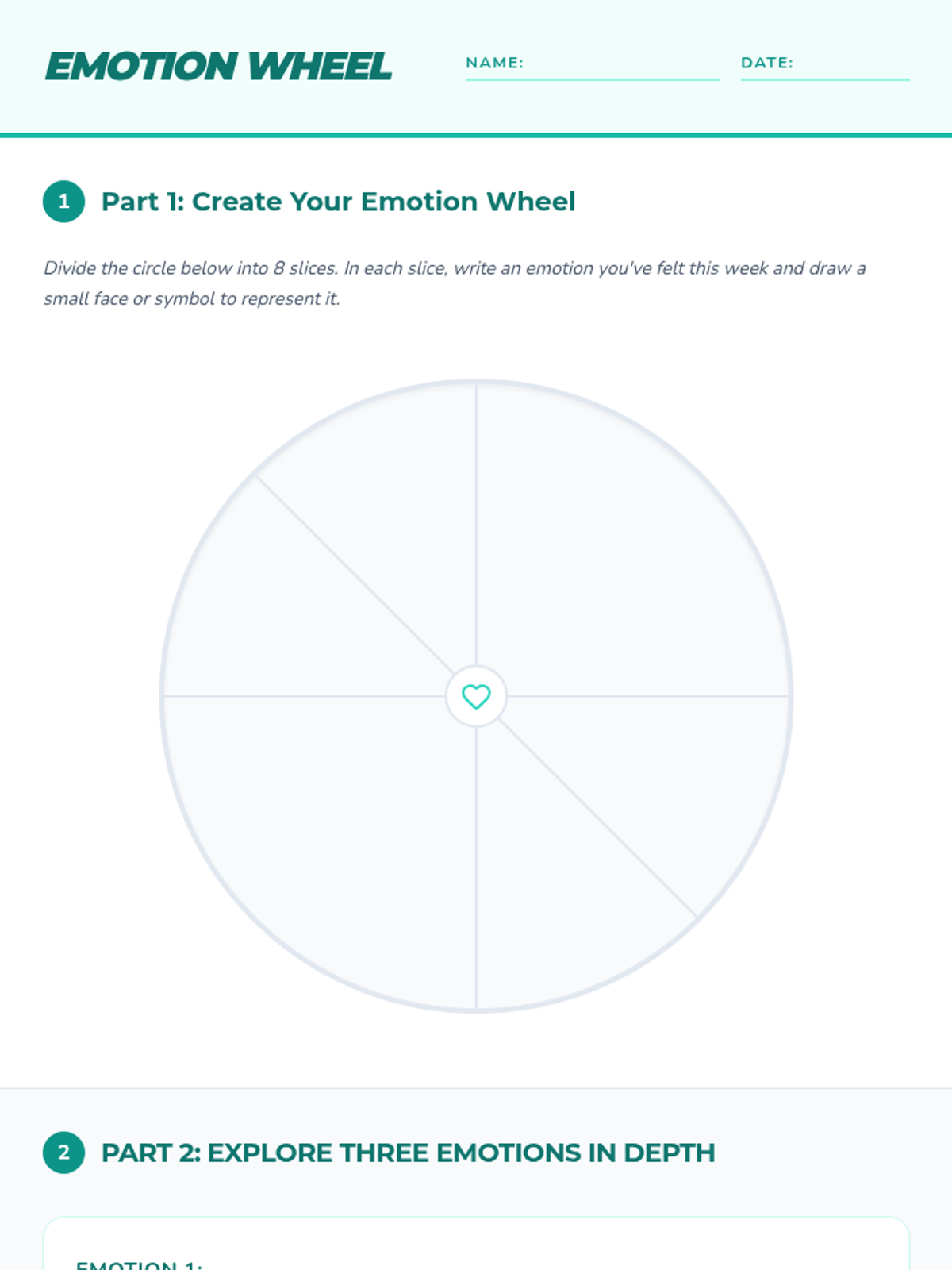The width and height of the screenshot is (952, 1270).
Task: Click the large top-right quadrant of the wheel
Action: point(627,548)
